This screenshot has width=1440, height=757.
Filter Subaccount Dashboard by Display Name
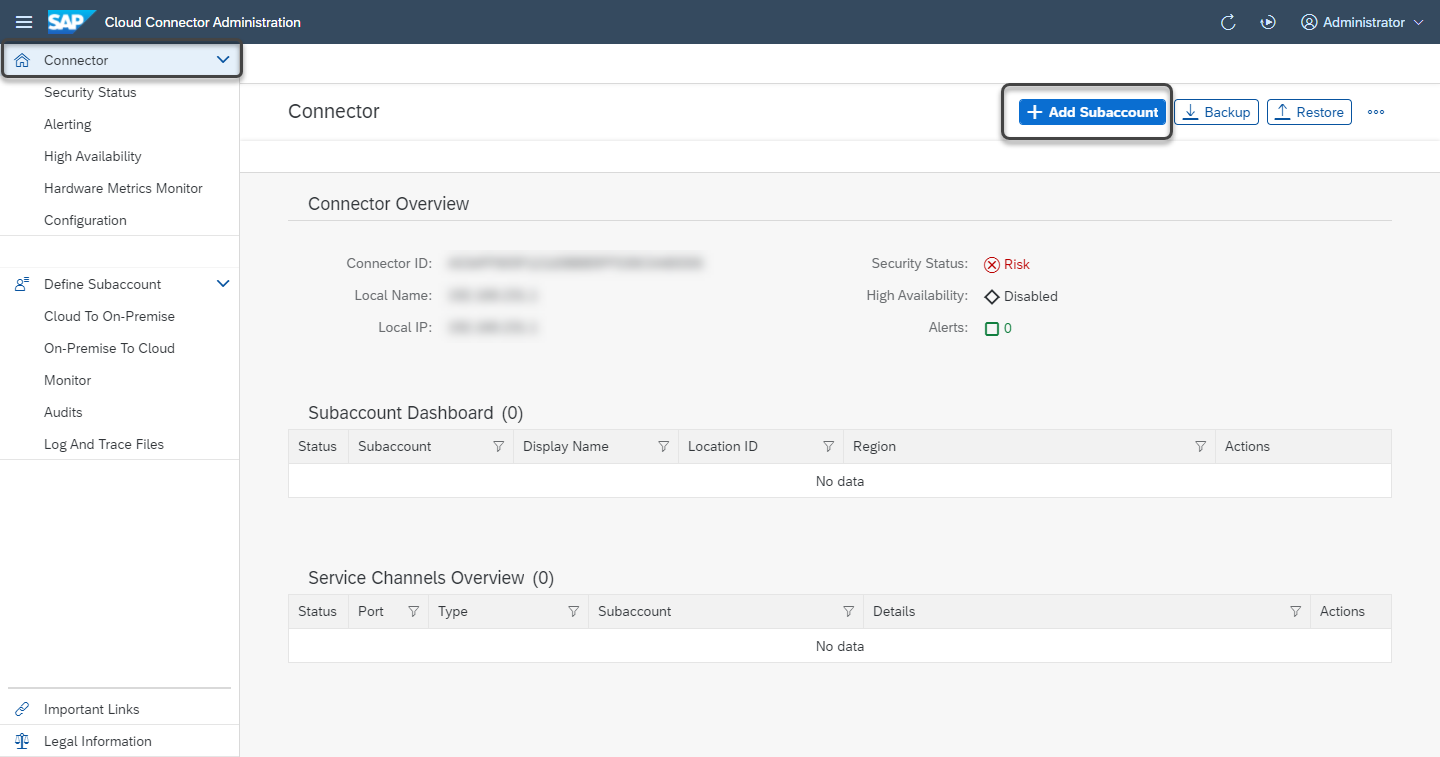tap(663, 447)
